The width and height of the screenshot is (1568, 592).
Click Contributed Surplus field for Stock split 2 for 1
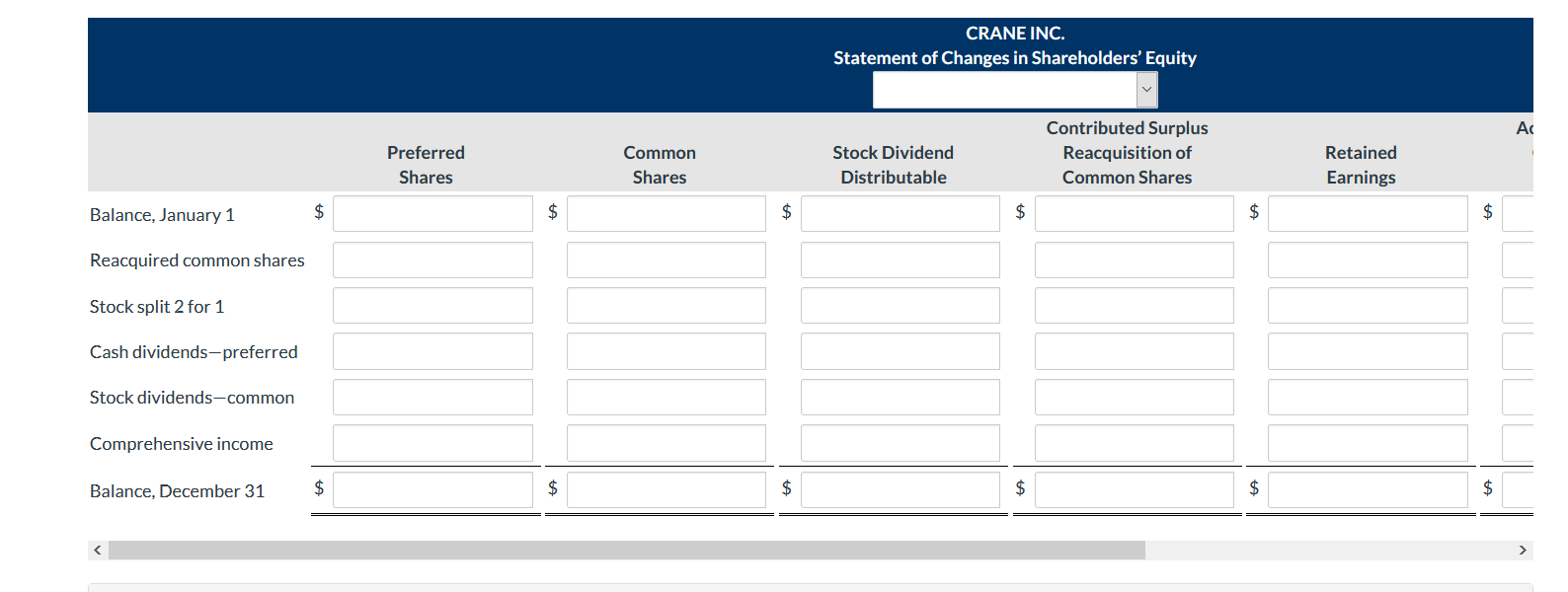coord(1134,305)
